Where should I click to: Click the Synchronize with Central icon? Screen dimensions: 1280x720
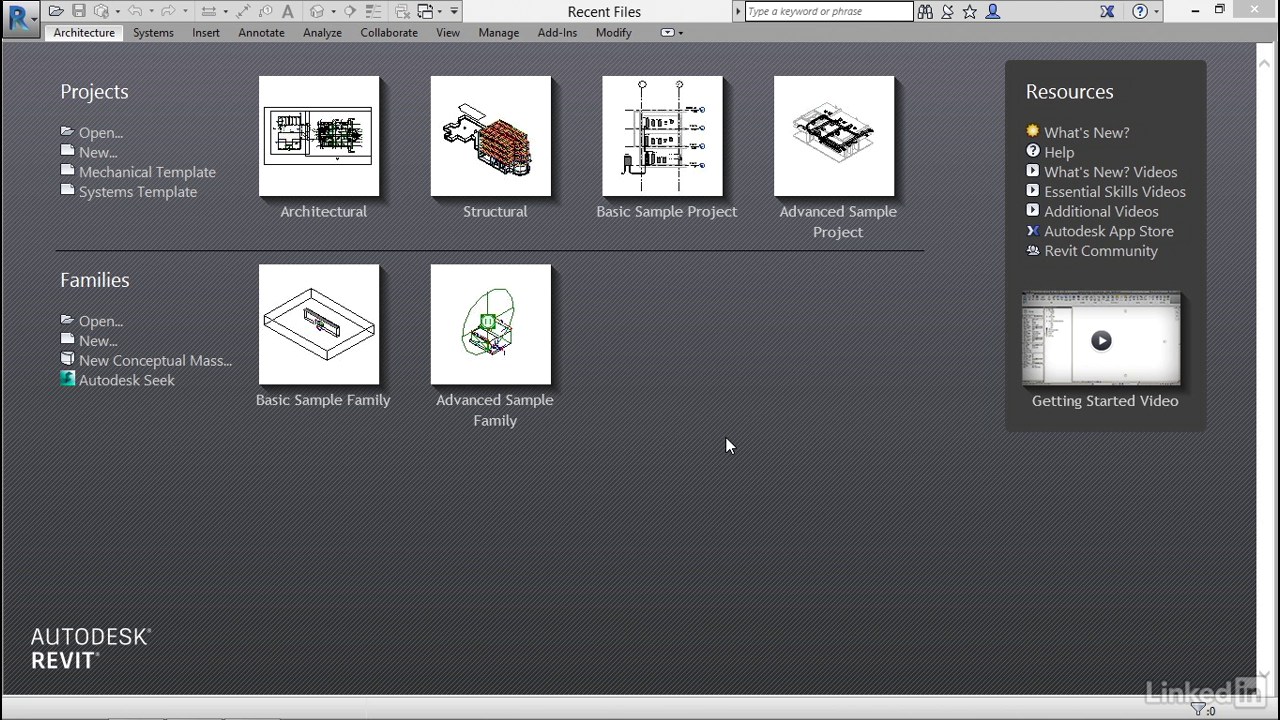coord(102,11)
